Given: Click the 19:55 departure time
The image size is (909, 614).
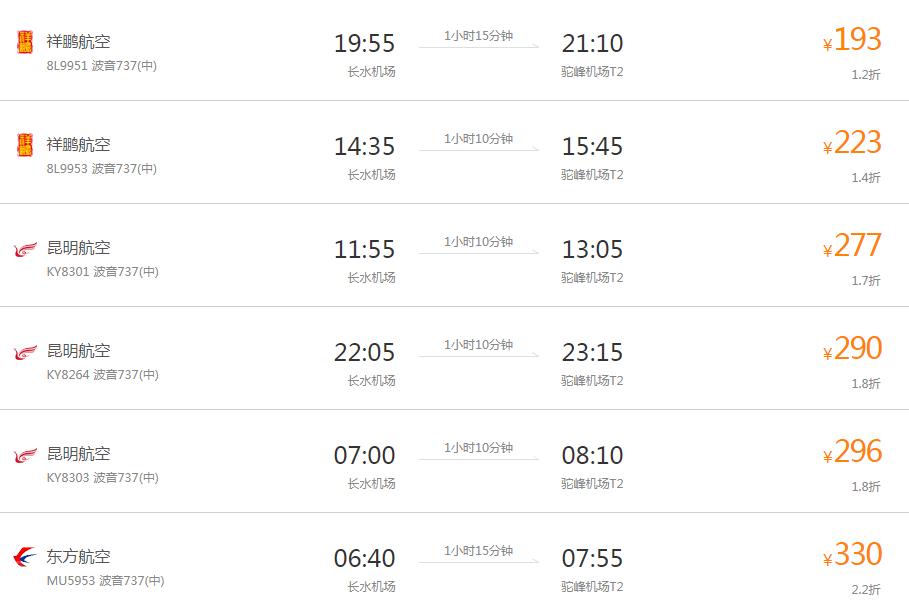Looking at the screenshot, I should pyautogui.click(x=364, y=44).
